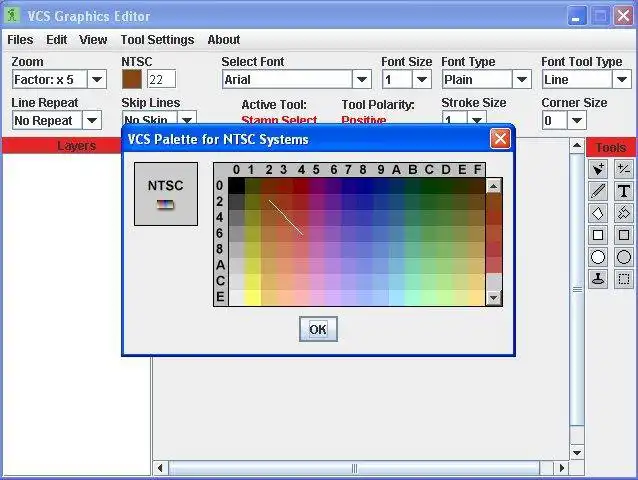Open the Font Size dropdown

(x=422, y=79)
